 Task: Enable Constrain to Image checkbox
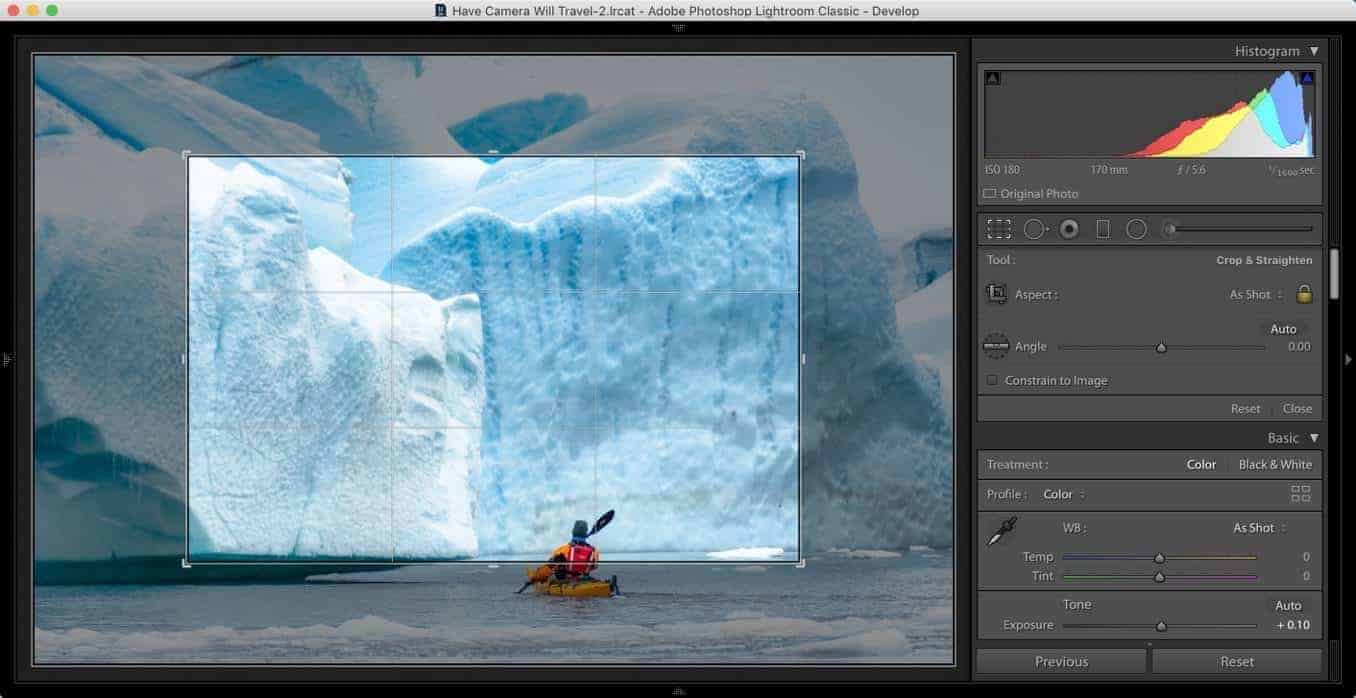992,380
